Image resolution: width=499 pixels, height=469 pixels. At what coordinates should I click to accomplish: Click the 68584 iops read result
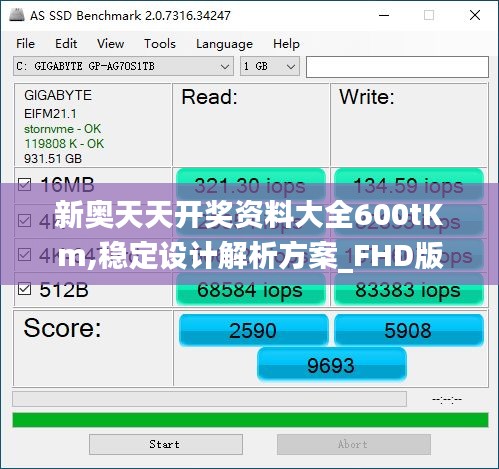tap(251, 290)
